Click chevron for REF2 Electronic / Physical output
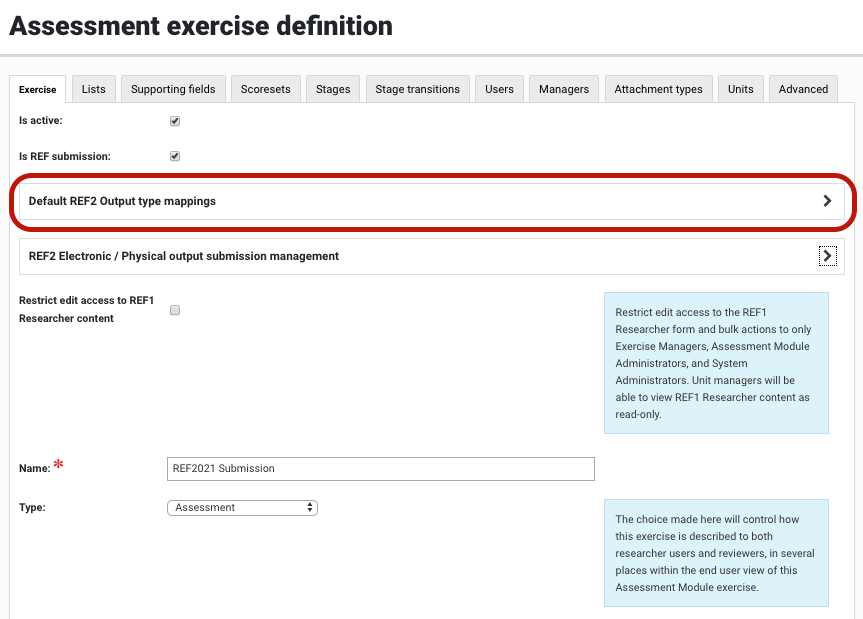Viewport: 863px width, 619px height. click(x=827, y=256)
